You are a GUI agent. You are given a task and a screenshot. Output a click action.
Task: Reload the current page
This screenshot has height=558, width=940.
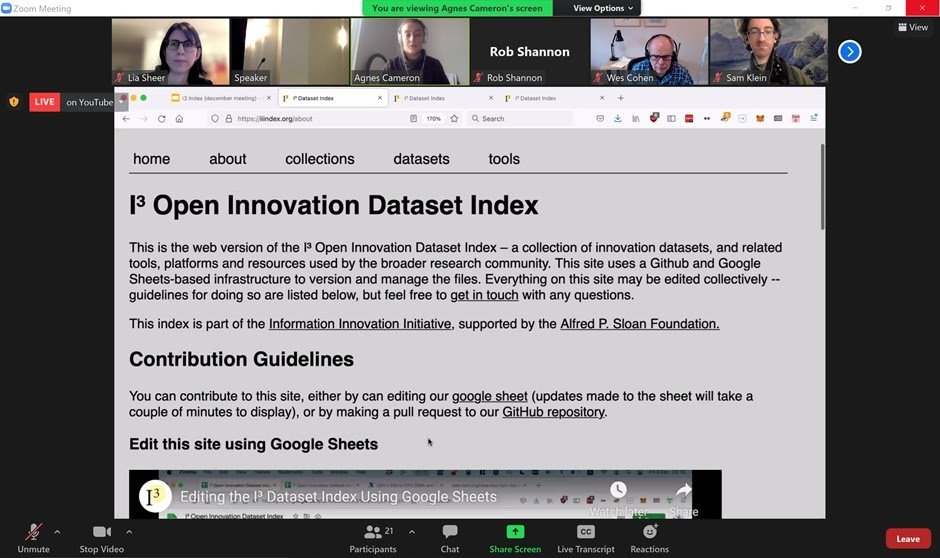tap(161, 119)
